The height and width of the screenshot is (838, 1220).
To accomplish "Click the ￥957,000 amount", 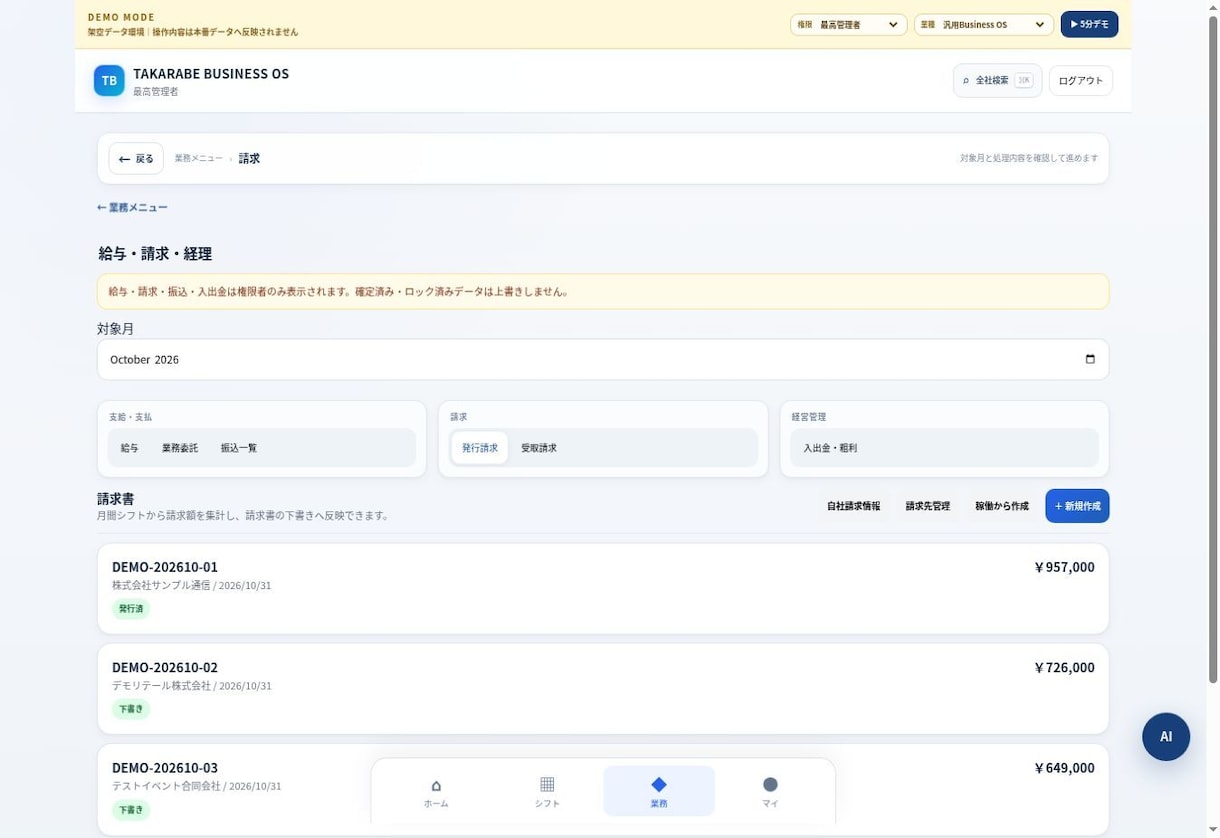I will click(1064, 567).
